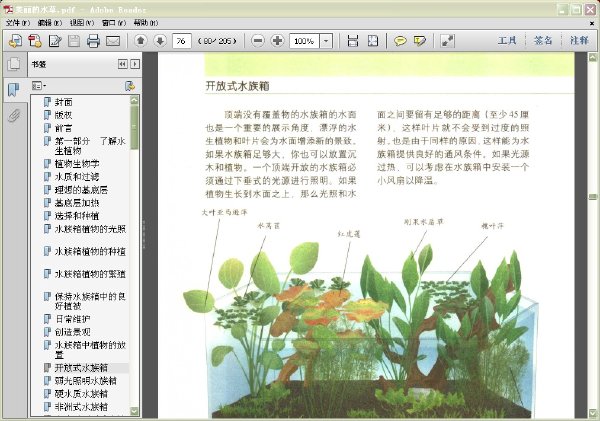Zoom in with the plus button
Image resolution: width=600 pixels, height=421 pixels.
(x=277, y=41)
